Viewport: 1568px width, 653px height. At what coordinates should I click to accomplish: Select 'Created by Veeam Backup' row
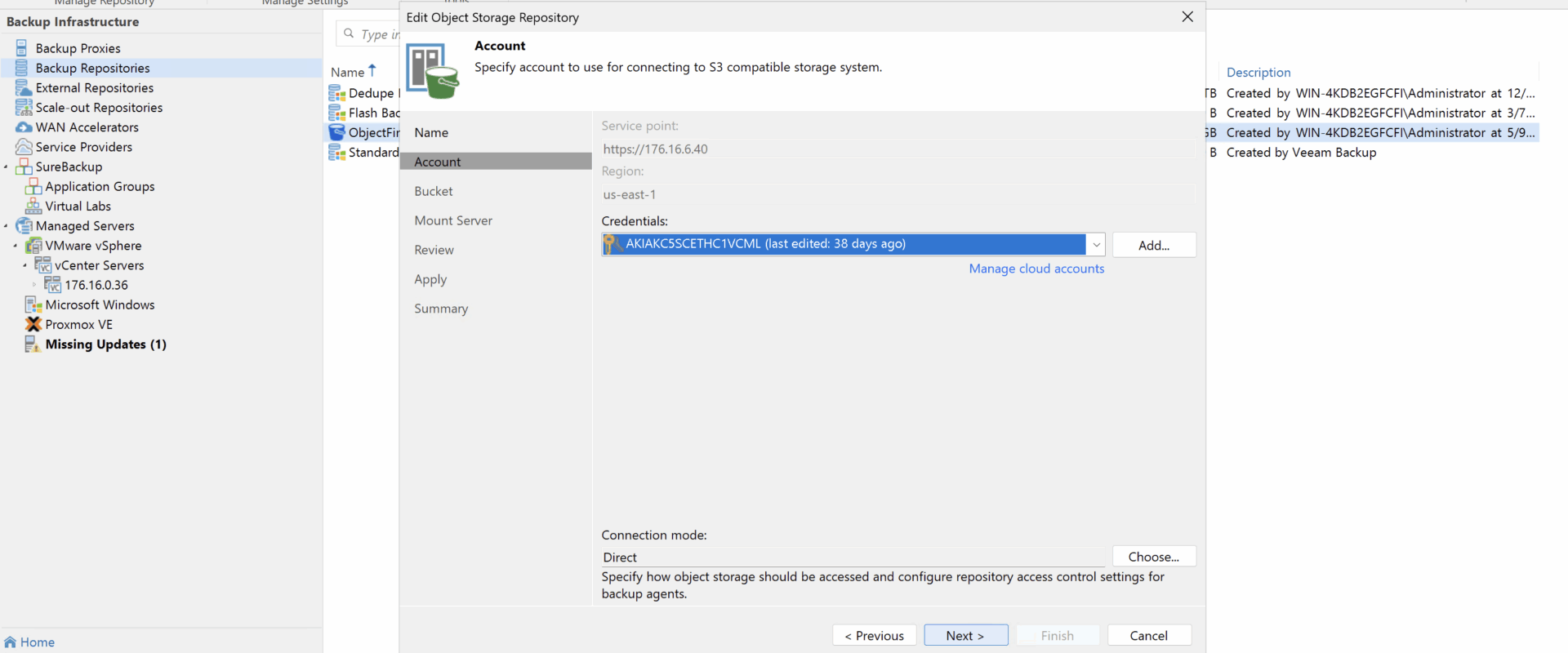[x=1301, y=152]
